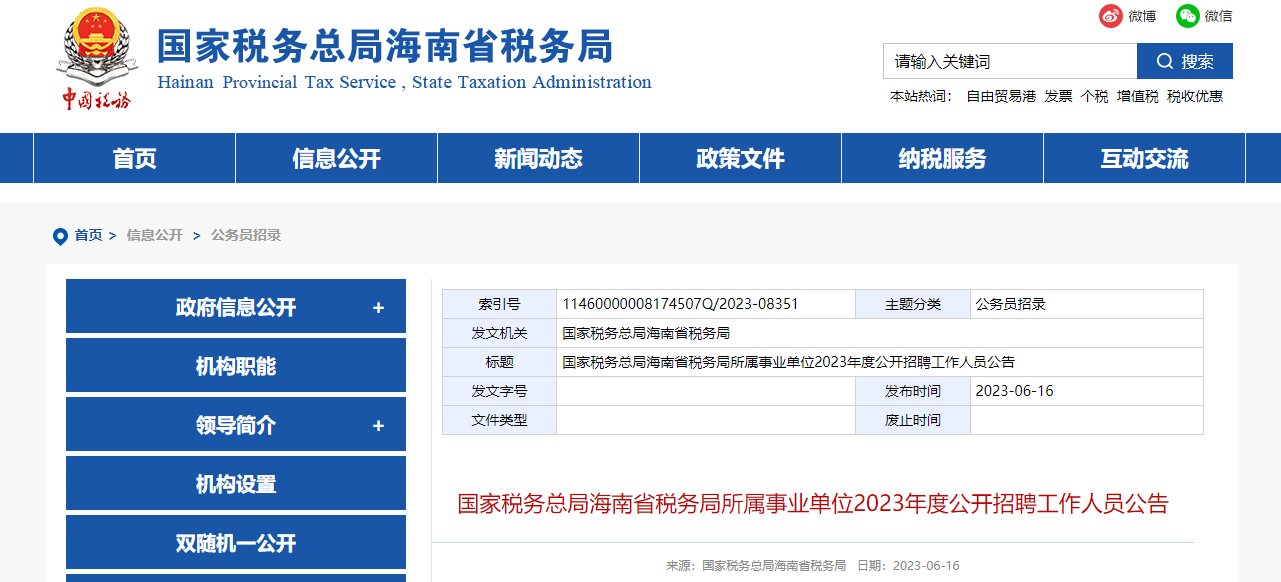
Task: Open 机构设置 sidebar item
Action: tap(236, 484)
